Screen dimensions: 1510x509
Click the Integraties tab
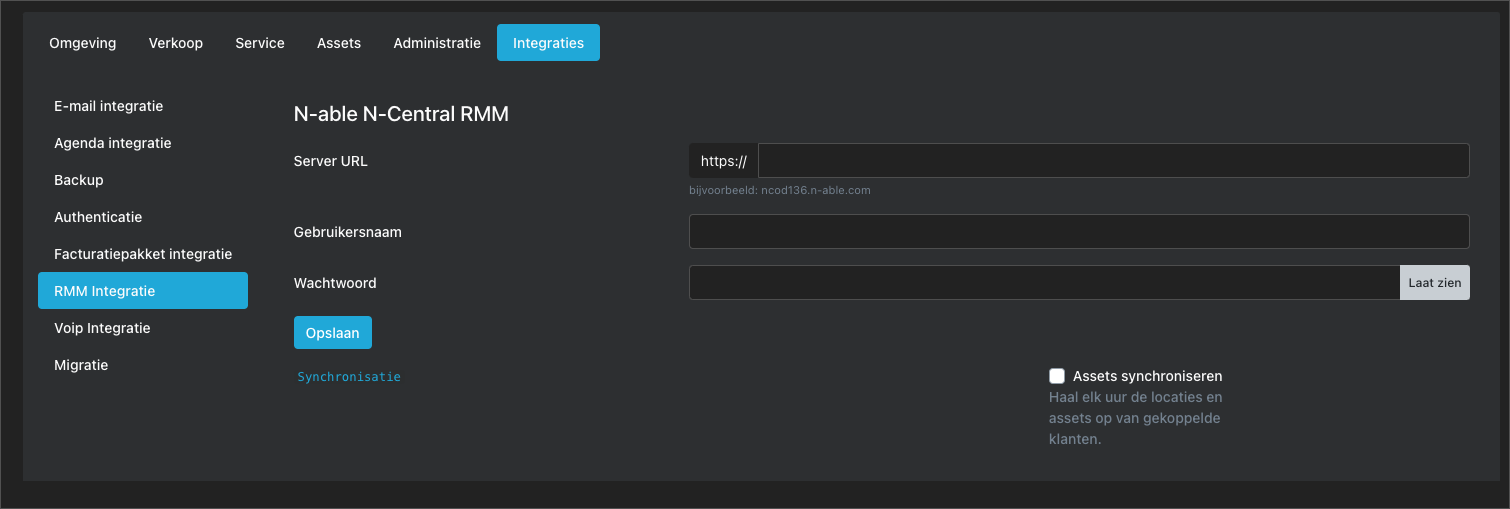pos(548,43)
